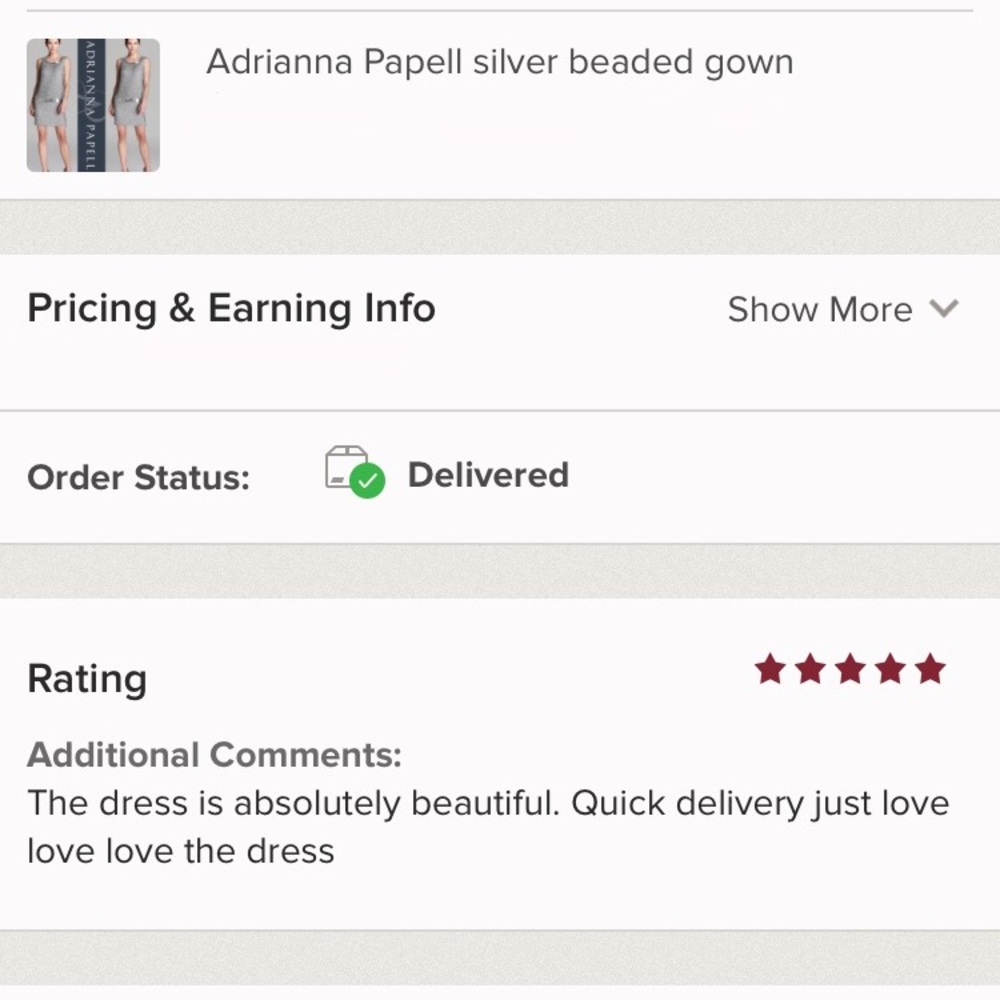
Task: Click the Additional Comments label
Action: (x=214, y=754)
